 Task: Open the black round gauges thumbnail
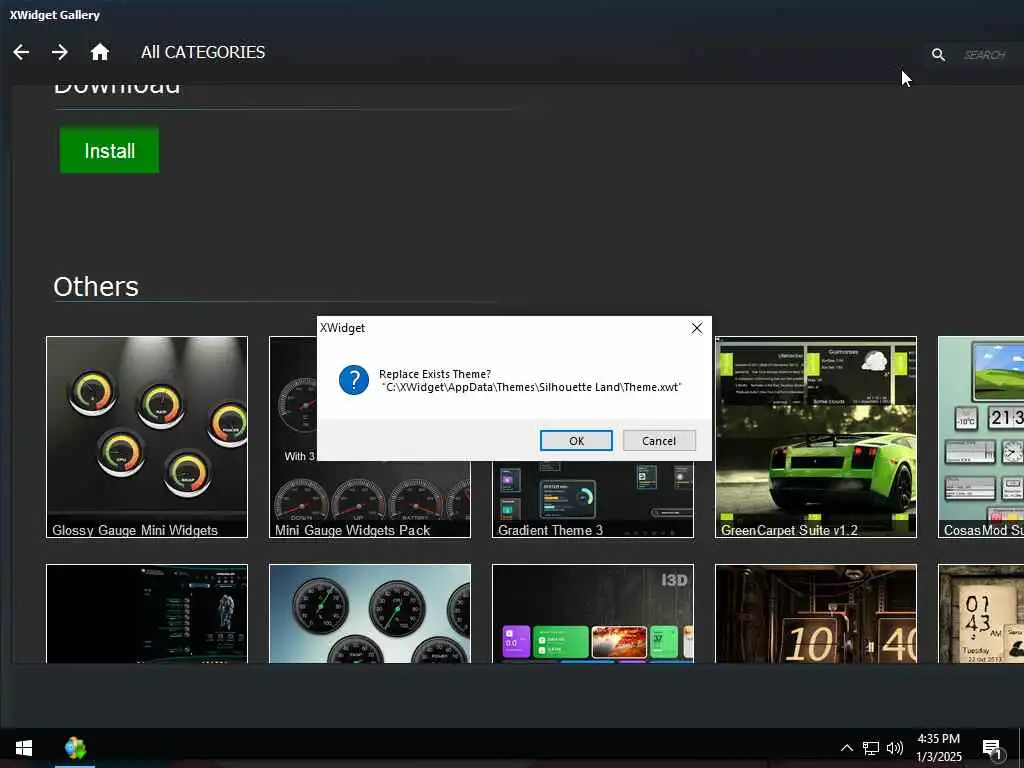tap(370, 614)
